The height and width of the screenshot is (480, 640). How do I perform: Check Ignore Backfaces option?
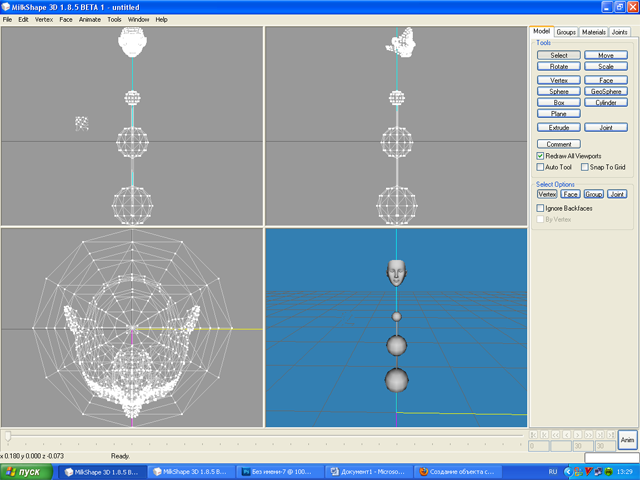541,207
